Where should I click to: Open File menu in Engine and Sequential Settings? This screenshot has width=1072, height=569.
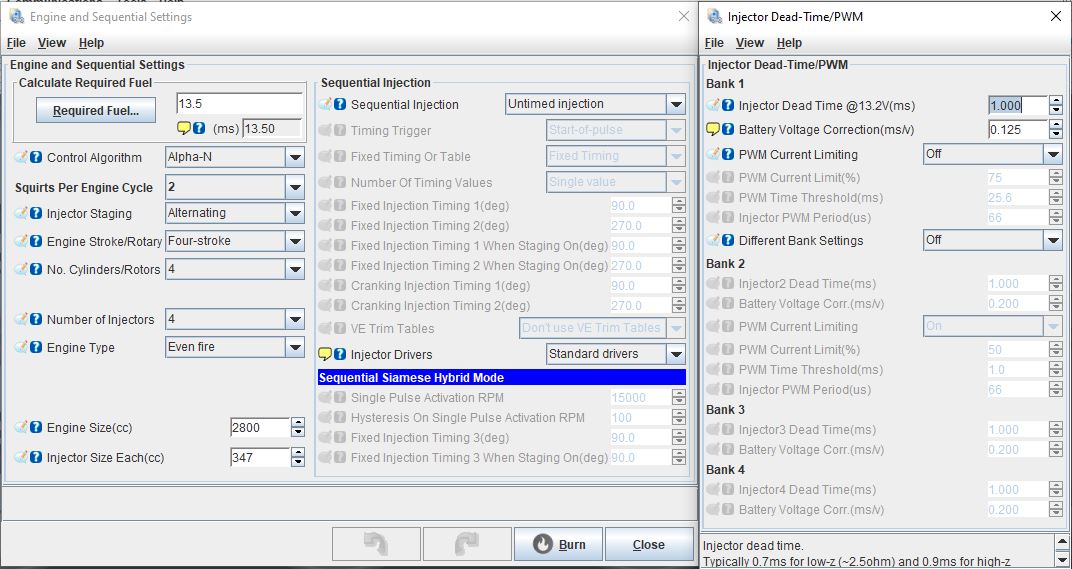[16, 43]
